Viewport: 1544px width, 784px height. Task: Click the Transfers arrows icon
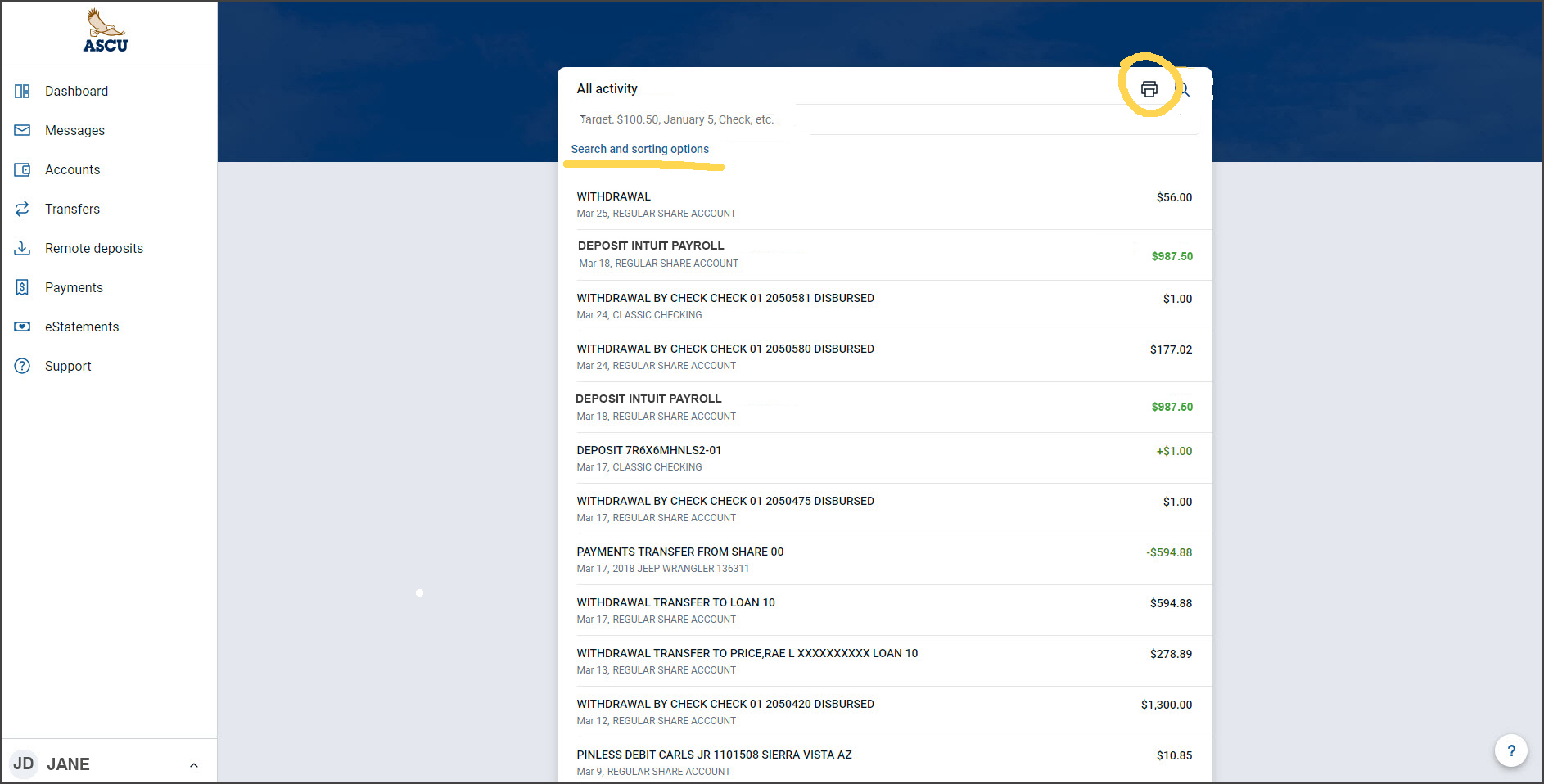(x=22, y=209)
